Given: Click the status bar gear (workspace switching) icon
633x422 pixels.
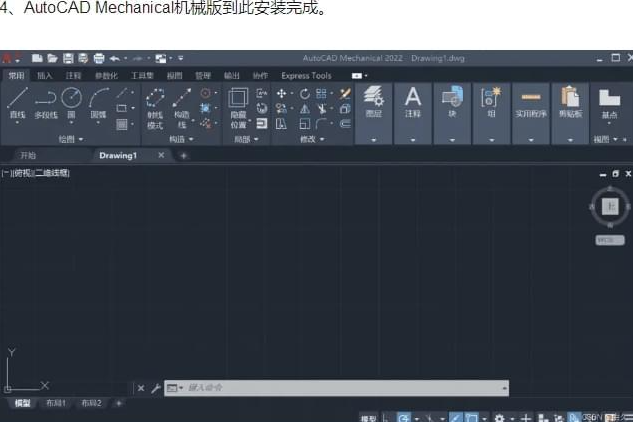Looking at the screenshot, I should tap(499, 418).
